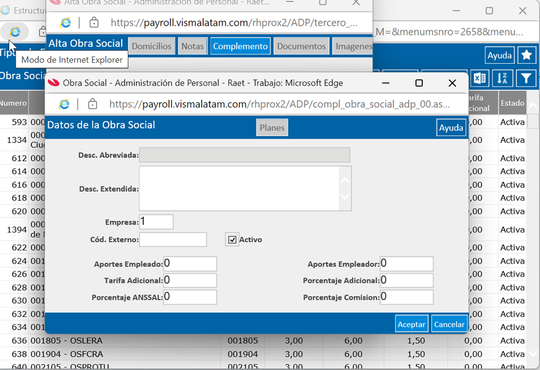Click inside the Desc. Extendida text area
Image resolution: width=540 pixels, height=370 pixels.
tap(239, 188)
